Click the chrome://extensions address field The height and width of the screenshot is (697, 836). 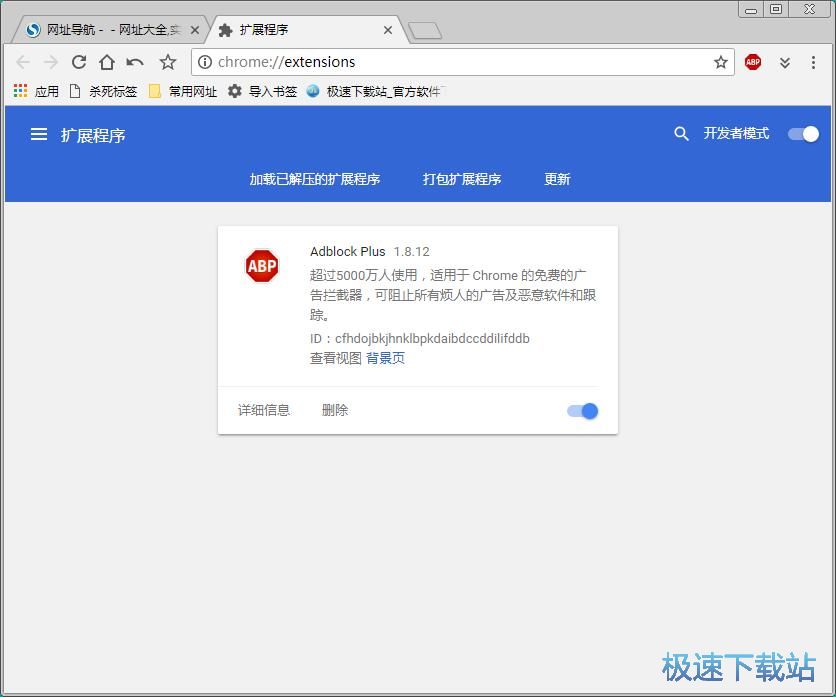click(x=463, y=62)
